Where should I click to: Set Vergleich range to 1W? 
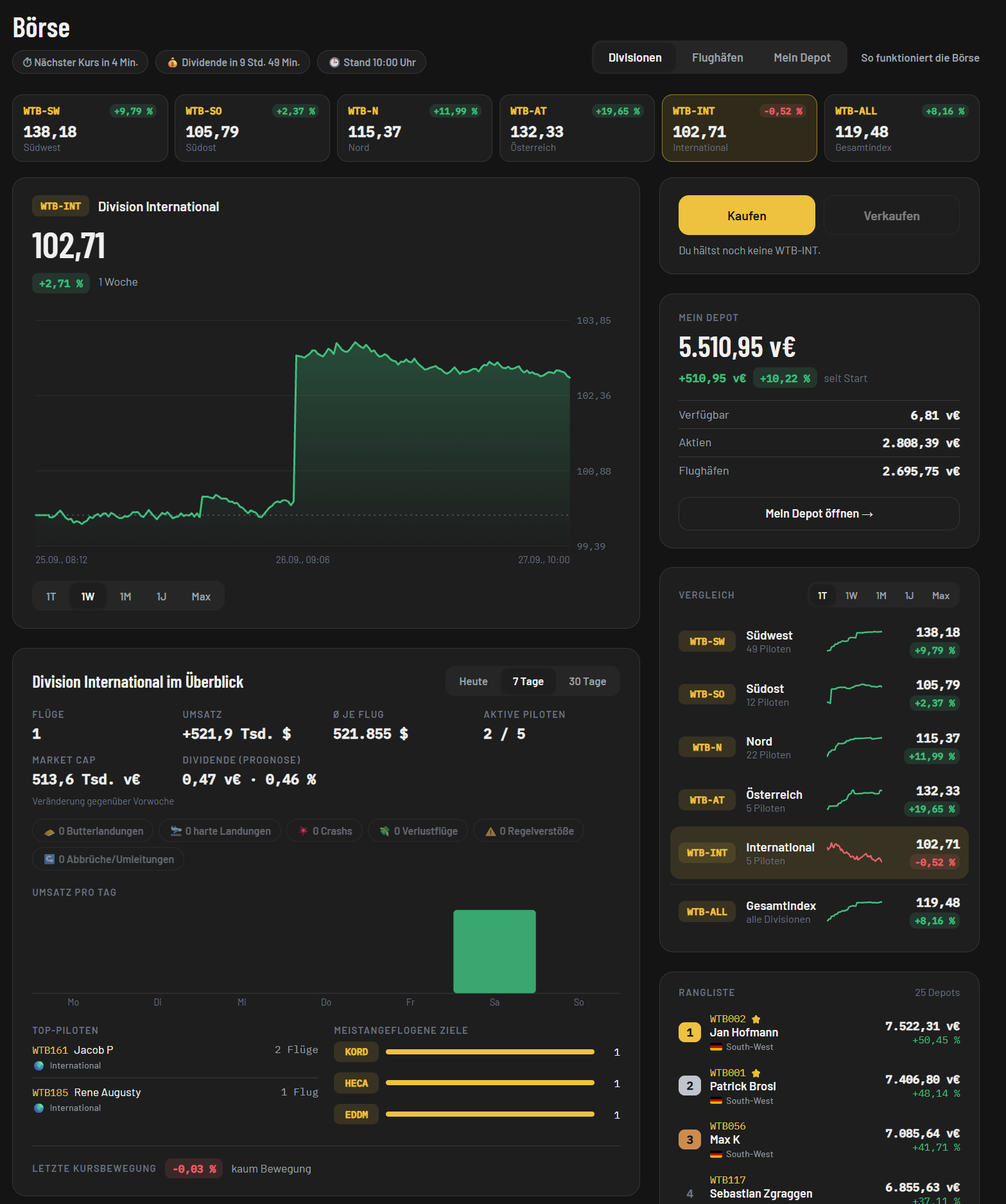point(851,596)
